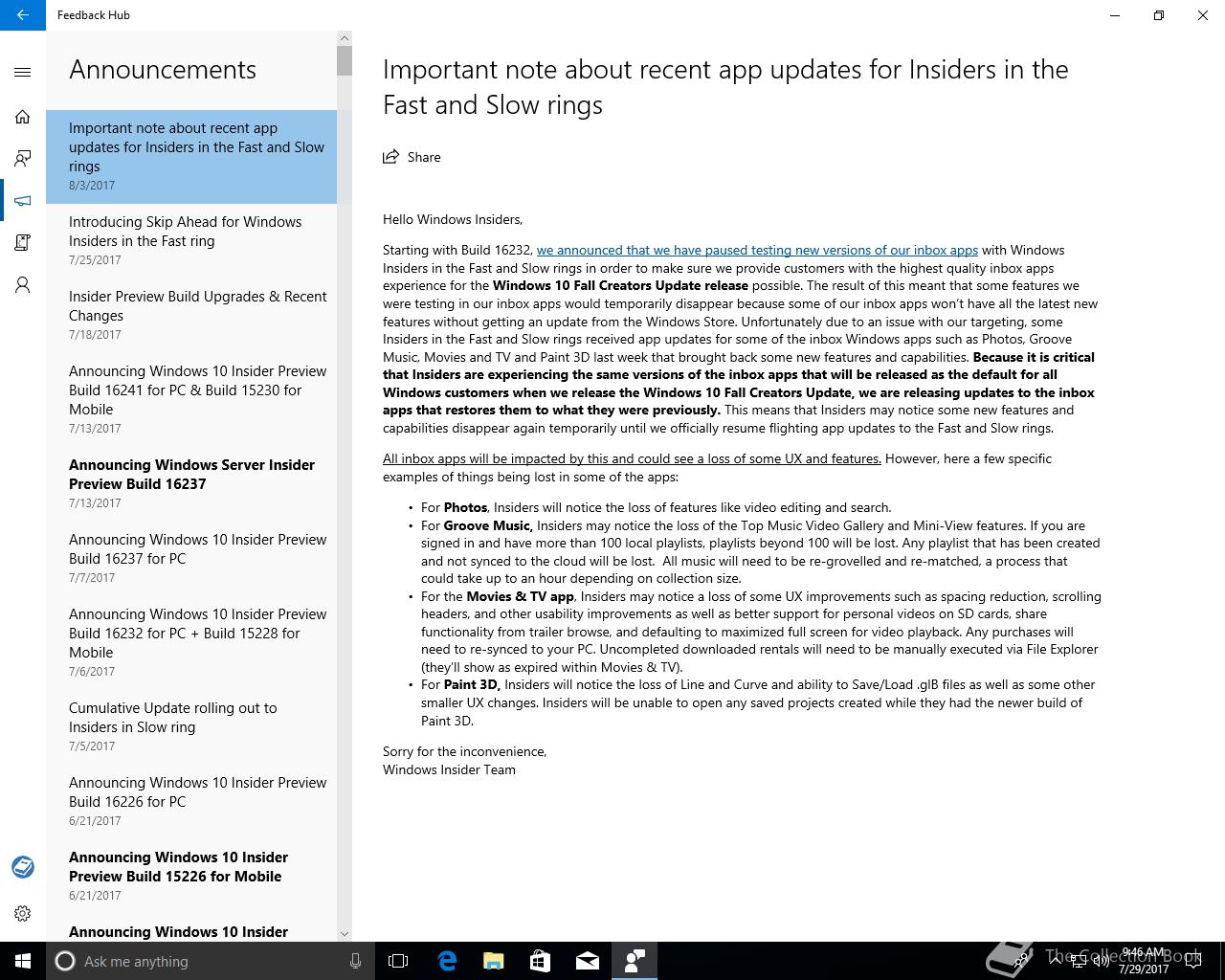Open the clock and date in taskbar

[1144, 961]
